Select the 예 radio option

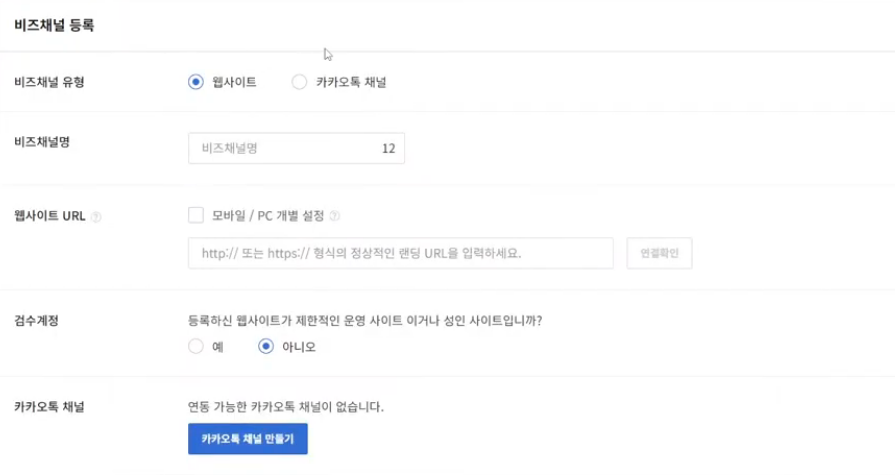196,347
